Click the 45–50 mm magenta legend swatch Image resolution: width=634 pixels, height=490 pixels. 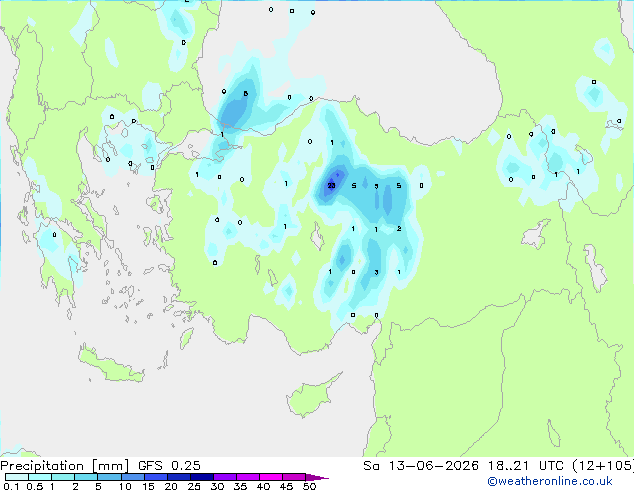pos(294,477)
